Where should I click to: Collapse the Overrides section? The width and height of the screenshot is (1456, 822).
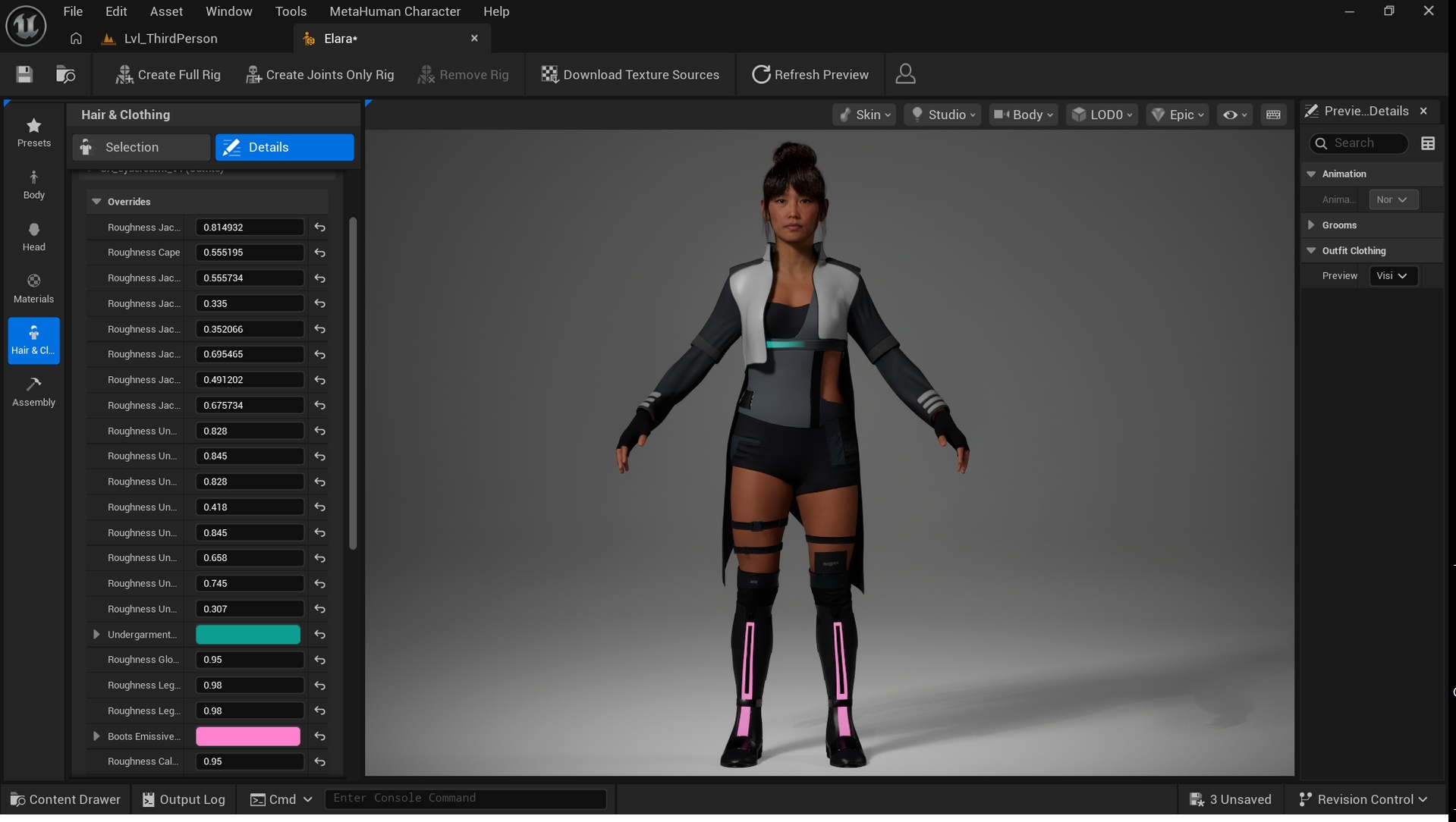[x=96, y=202]
